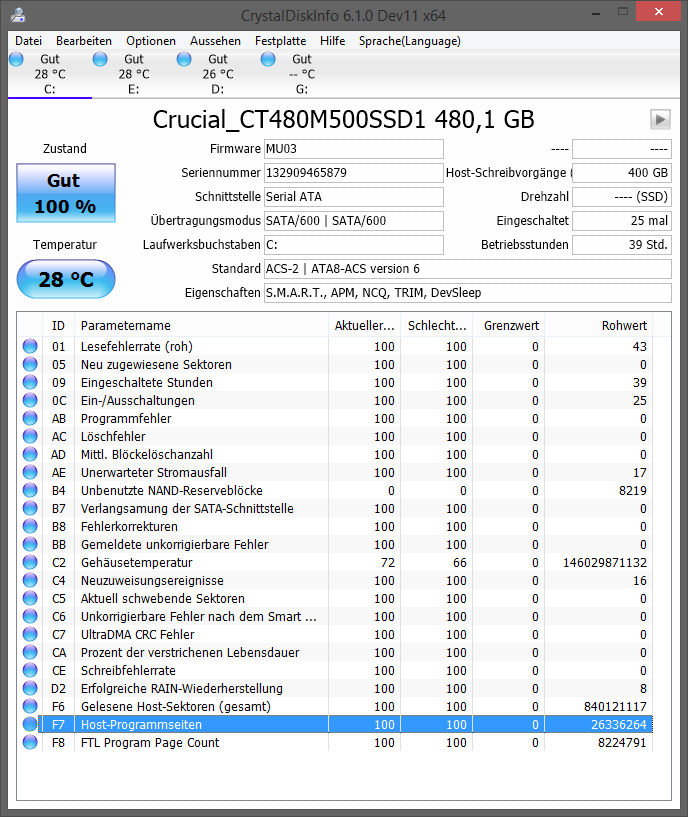Click the status icon of Lesefehlerrate (roh) row
688x817 pixels.
tap(30, 346)
